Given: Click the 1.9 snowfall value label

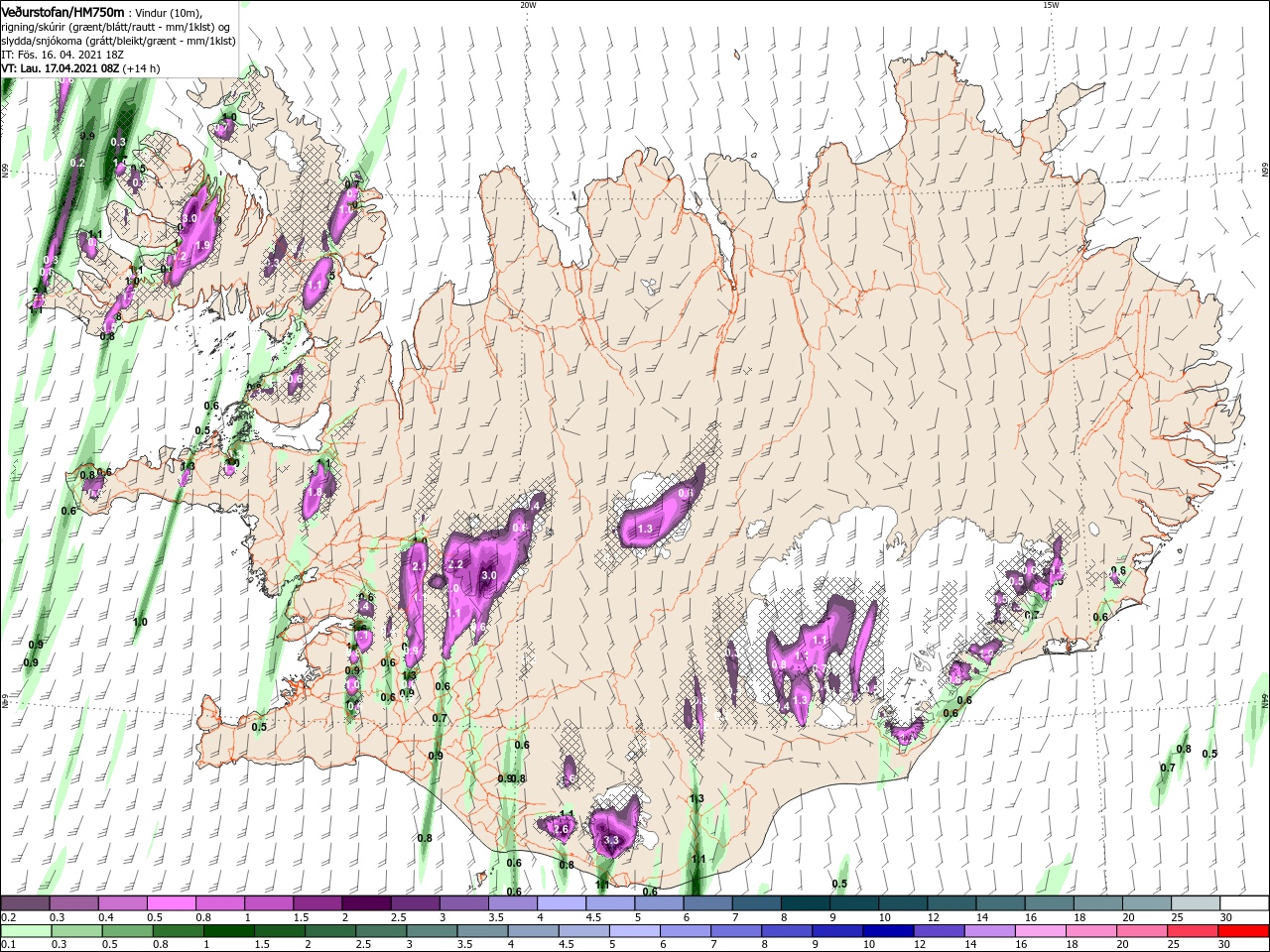Looking at the screenshot, I should click(203, 245).
